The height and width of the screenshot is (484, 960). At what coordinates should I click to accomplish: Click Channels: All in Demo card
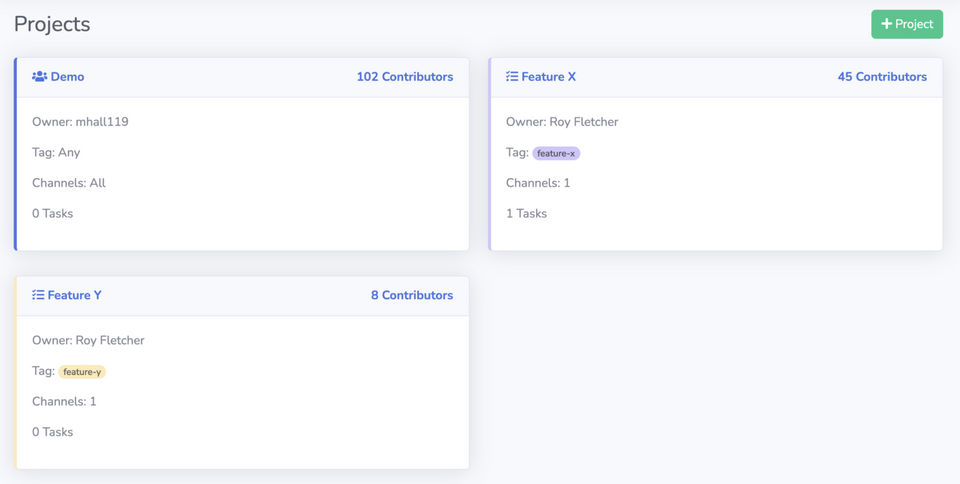[x=69, y=183]
